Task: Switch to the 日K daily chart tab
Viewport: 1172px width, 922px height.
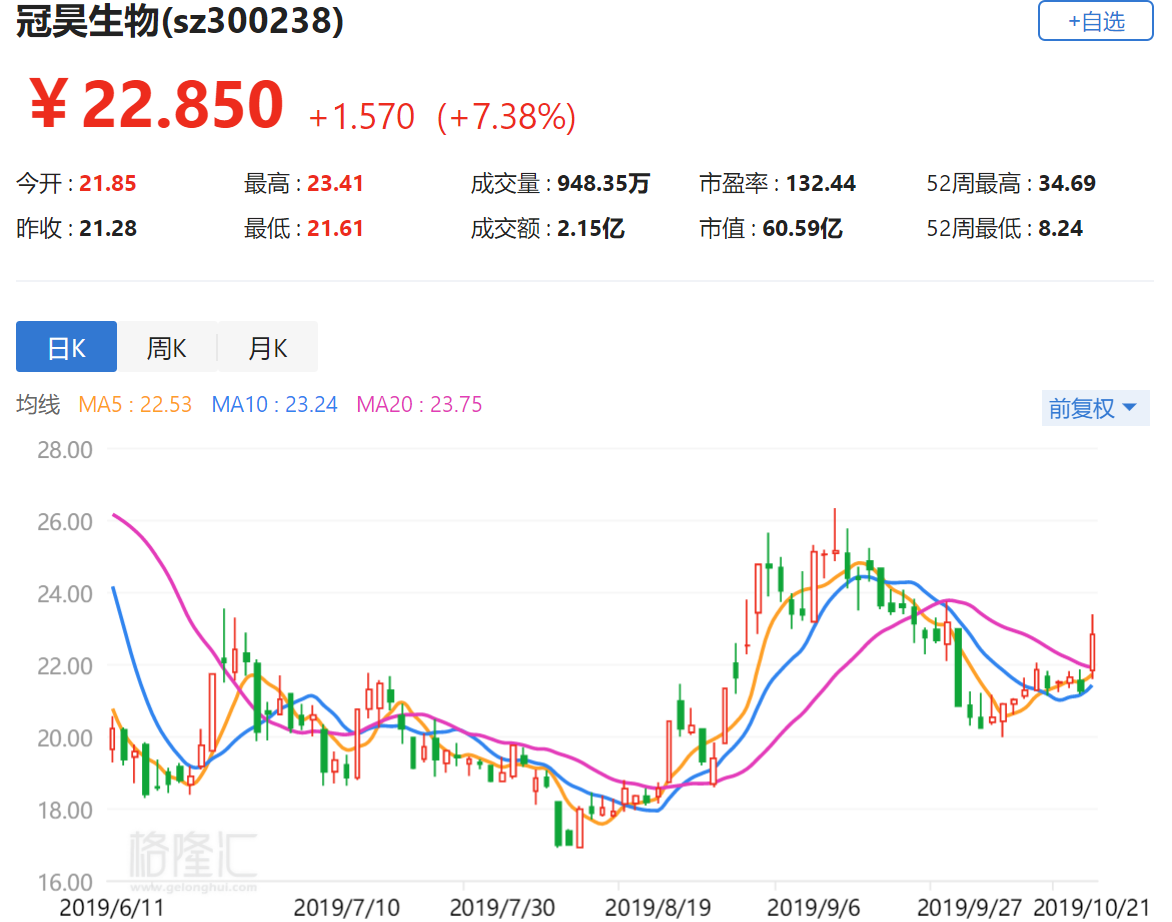Action: tap(67, 347)
